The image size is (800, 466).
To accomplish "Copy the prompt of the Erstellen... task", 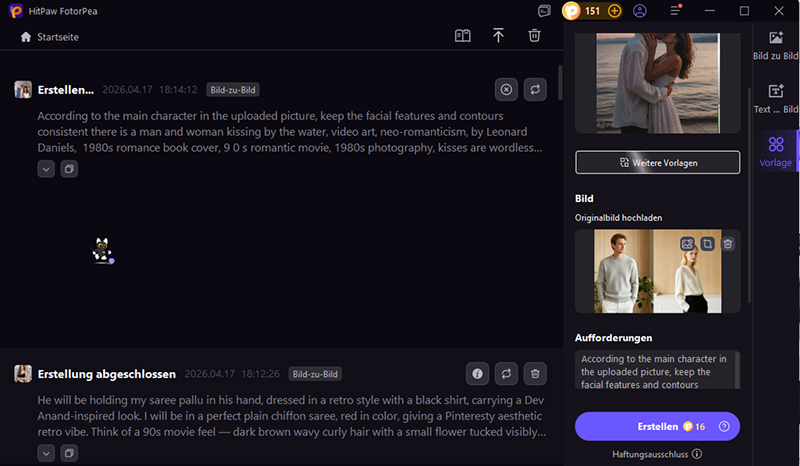I will pos(69,169).
